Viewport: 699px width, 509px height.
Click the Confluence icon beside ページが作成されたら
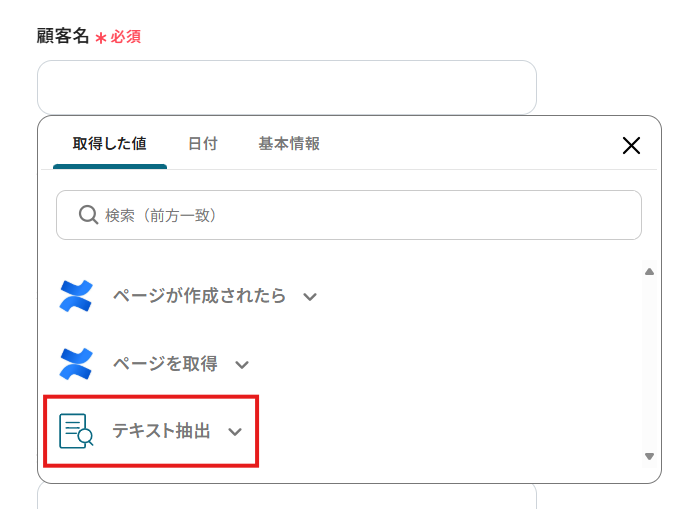point(76,296)
